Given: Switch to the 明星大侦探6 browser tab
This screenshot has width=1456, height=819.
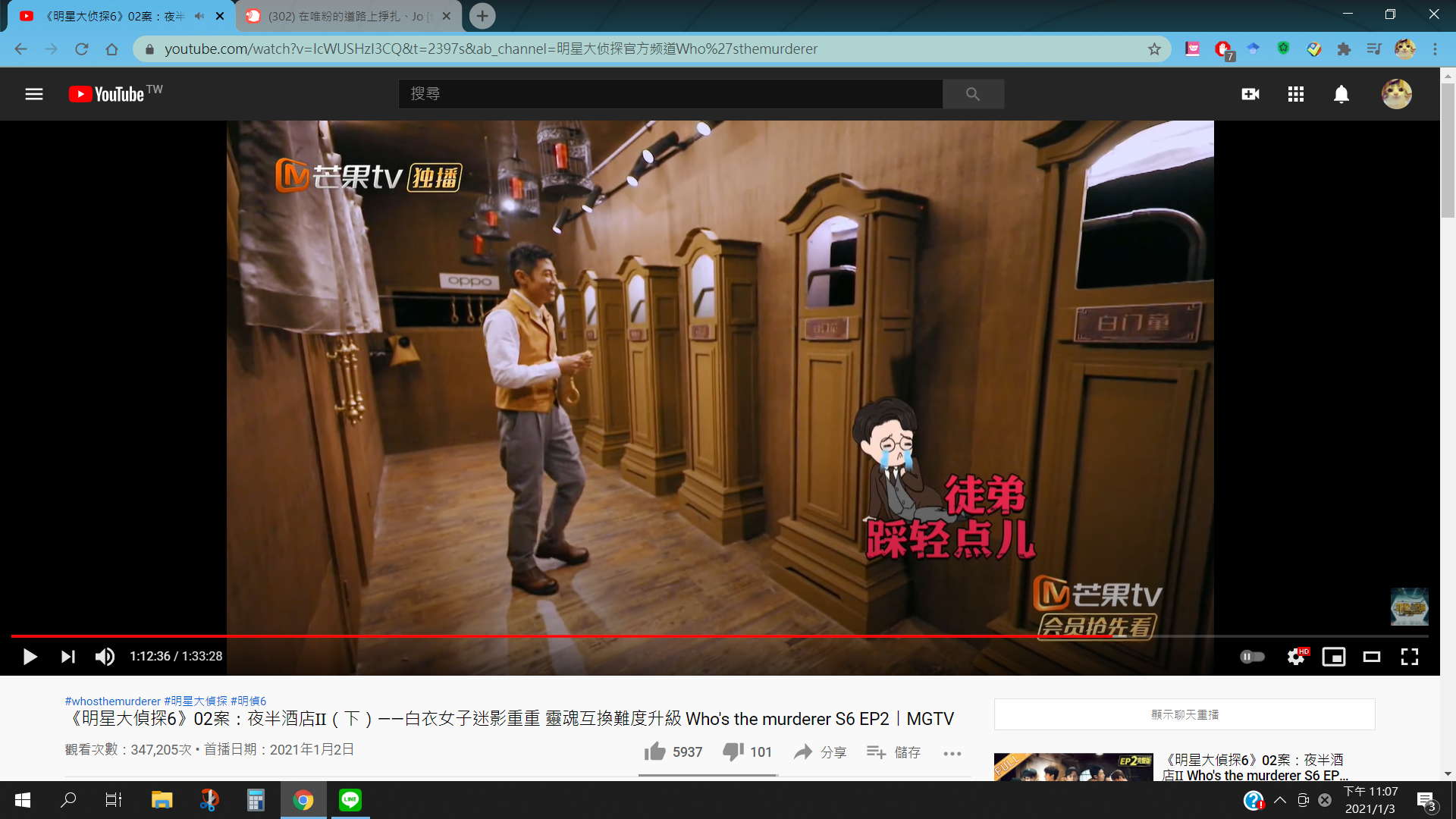Looking at the screenshot, I should click(x=114, y=16).
